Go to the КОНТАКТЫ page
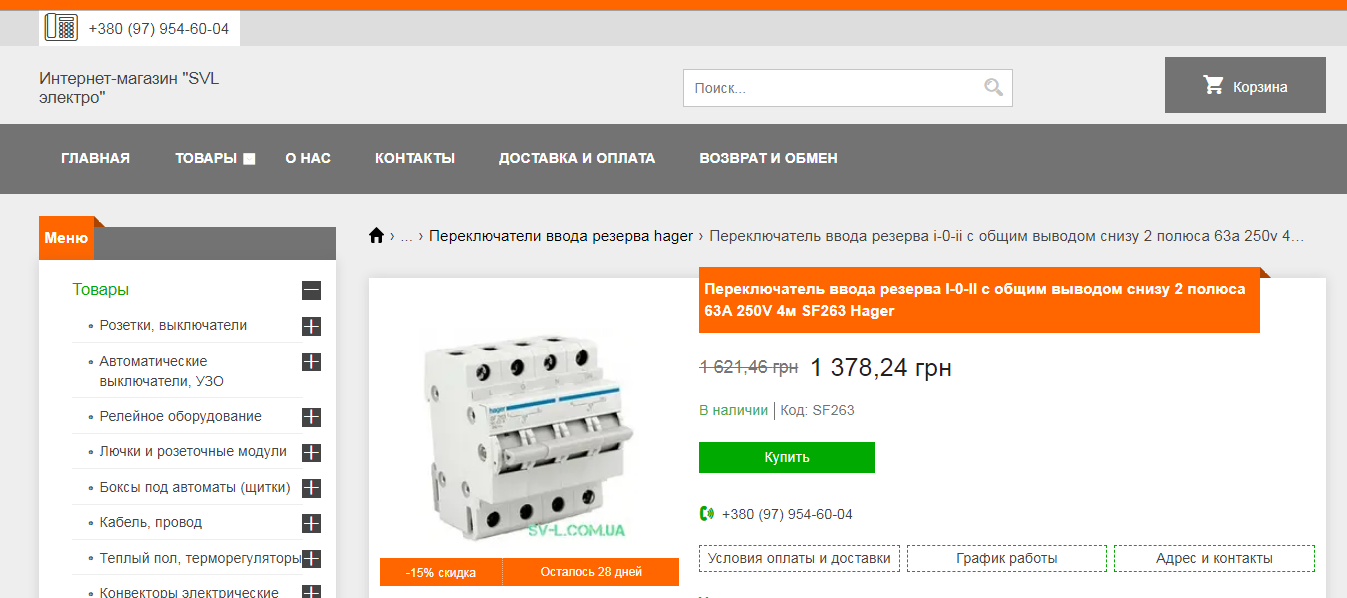The height and width of the screenshot is (598, 1347). tap(415, 158)
